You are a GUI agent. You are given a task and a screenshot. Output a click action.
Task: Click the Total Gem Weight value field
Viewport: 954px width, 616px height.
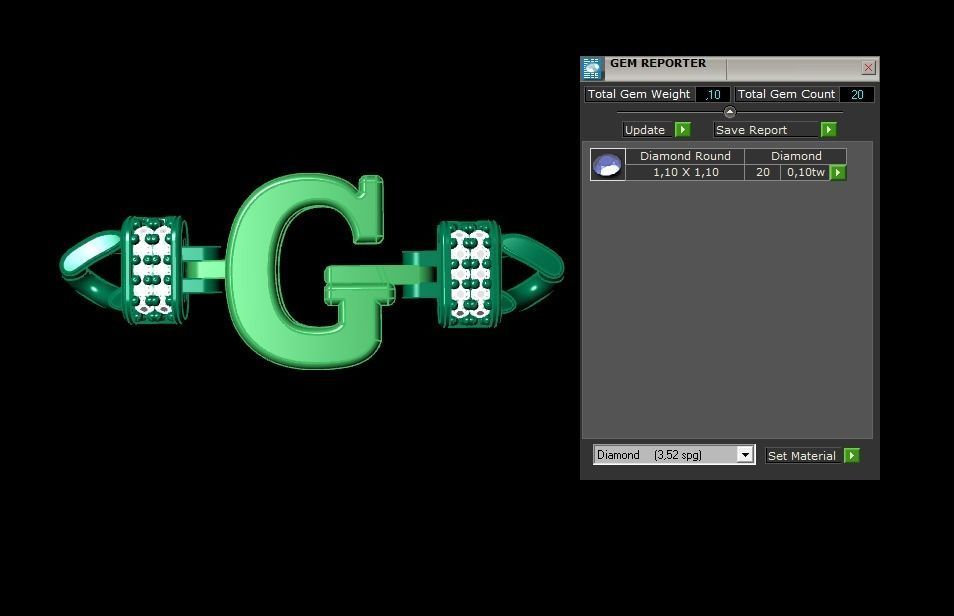(x=712, y=94)
